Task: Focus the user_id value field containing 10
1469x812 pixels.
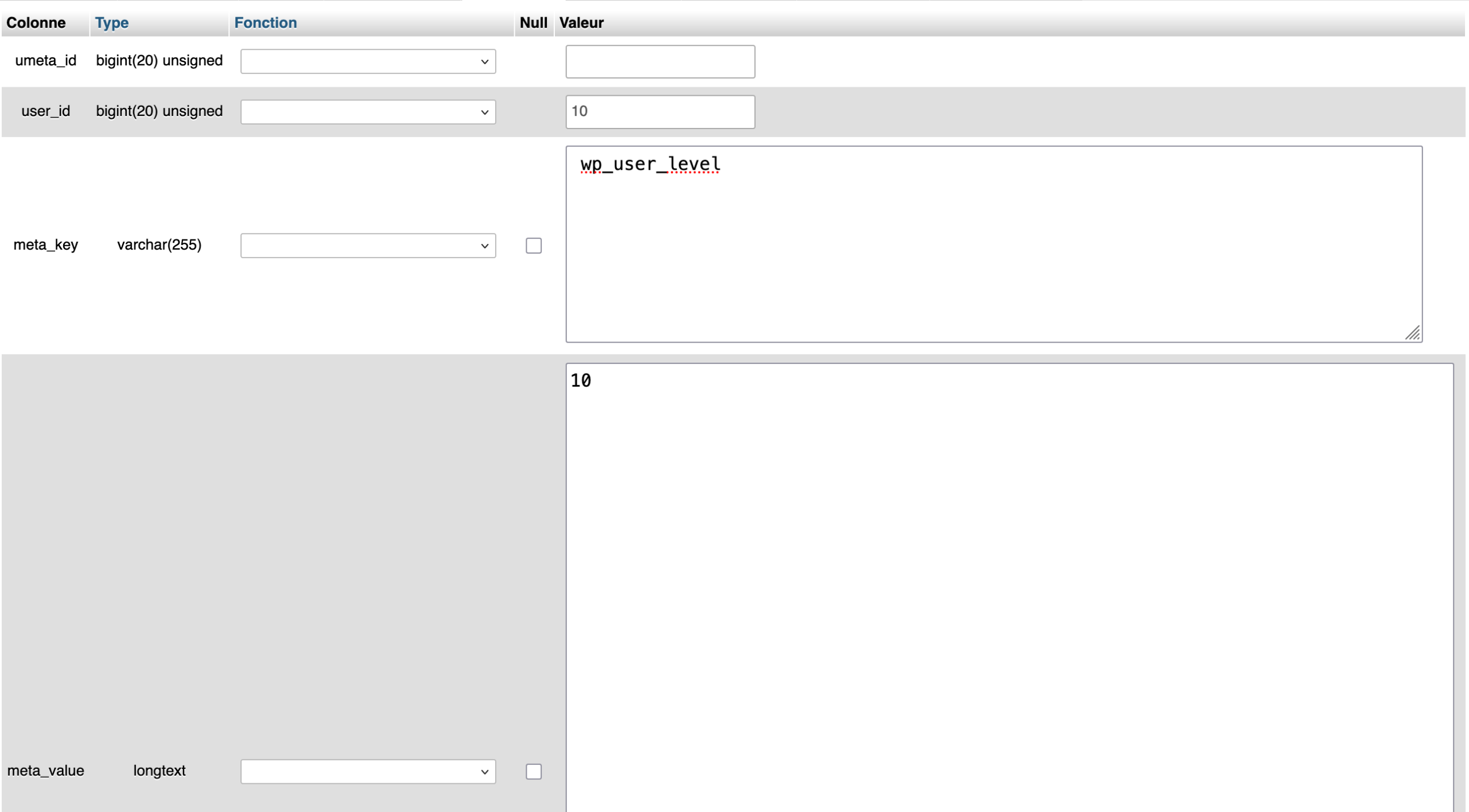Action: 660,112
